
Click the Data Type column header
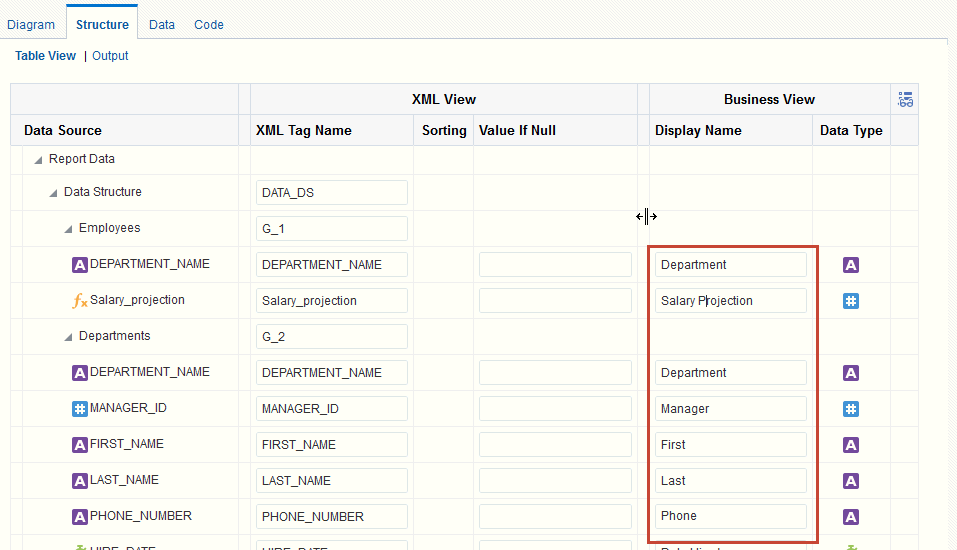pos(851,130)
